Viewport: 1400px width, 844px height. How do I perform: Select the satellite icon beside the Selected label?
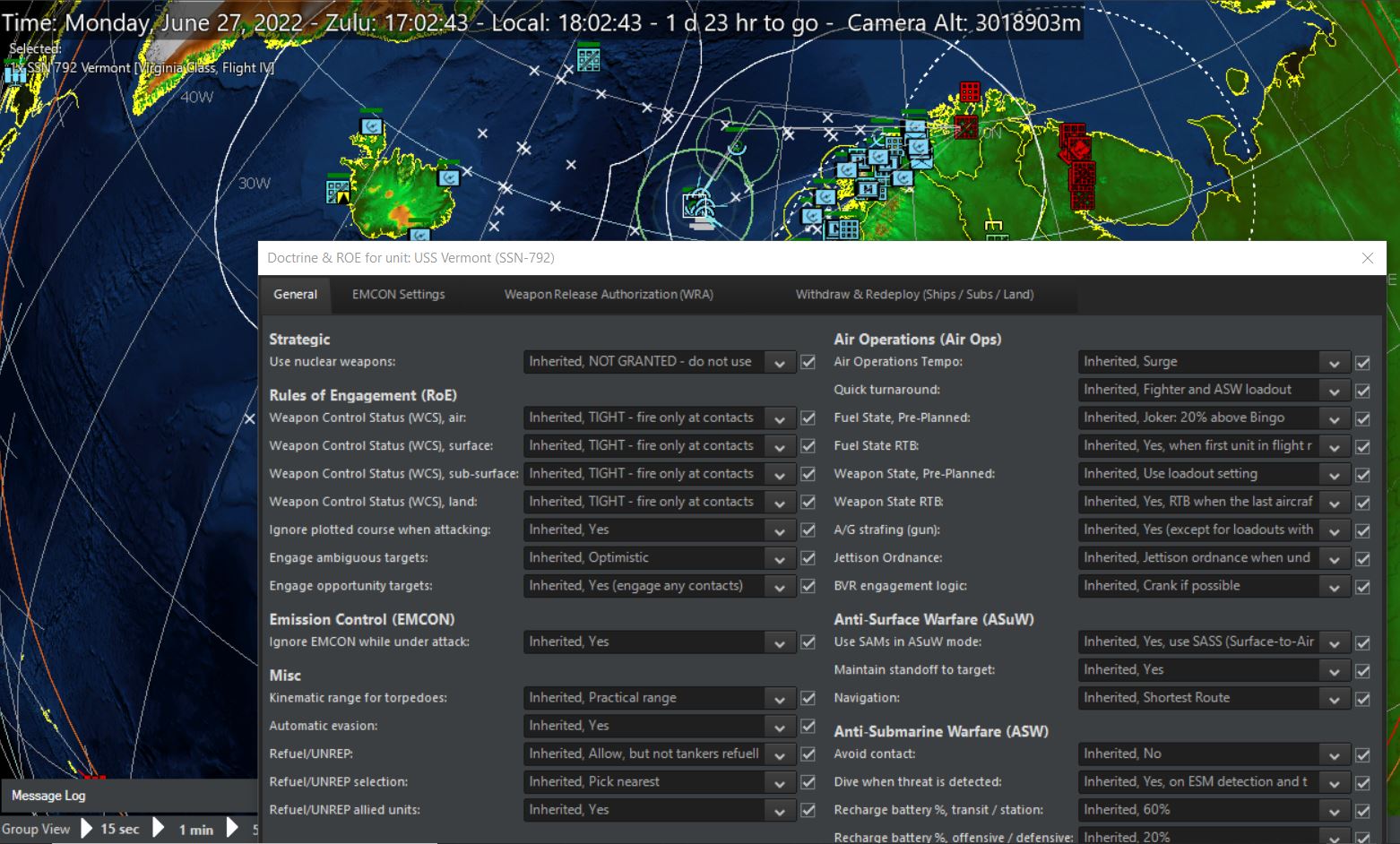click(x=15, y=74)
